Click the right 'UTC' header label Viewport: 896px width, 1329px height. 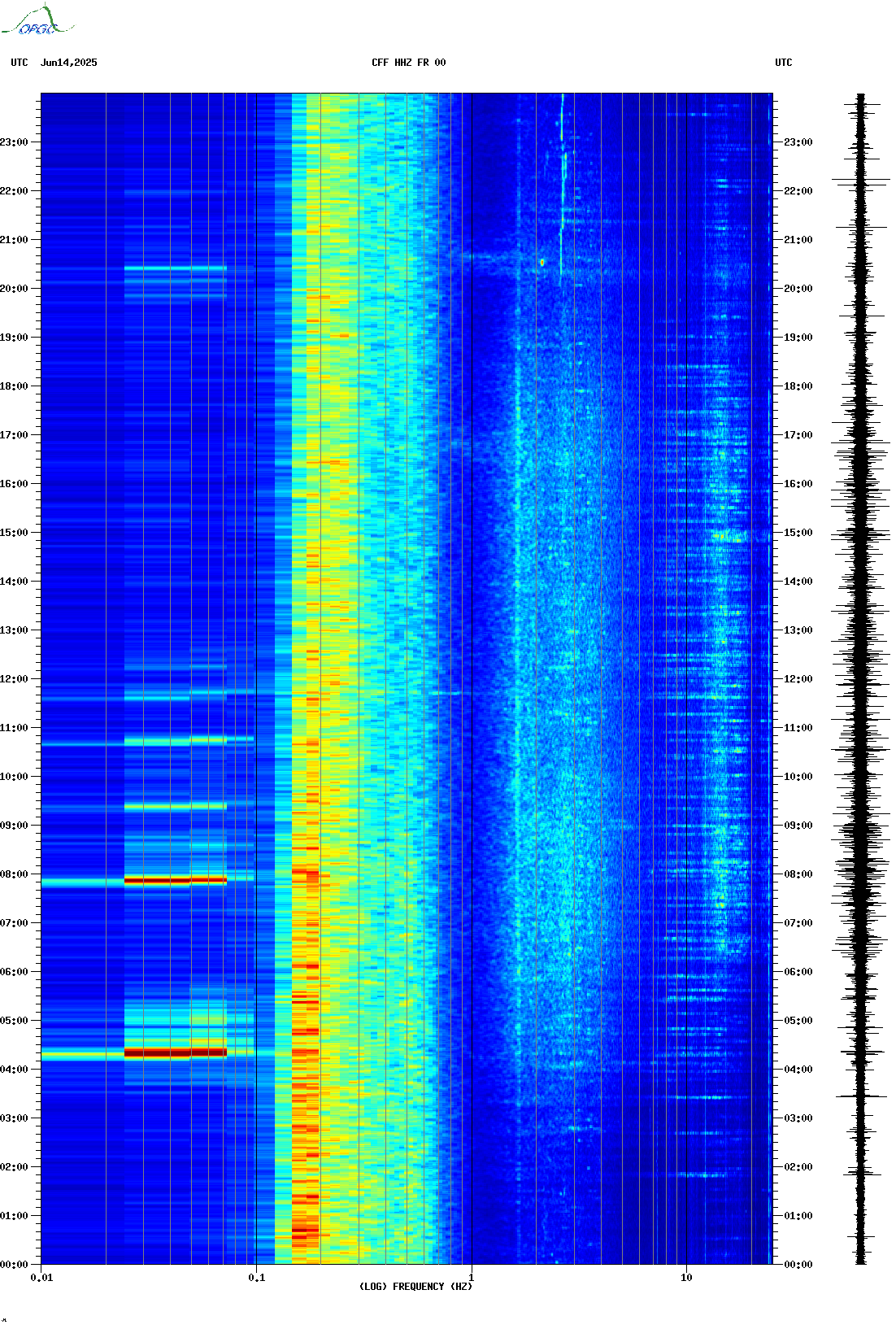pyautogui.click(x=784, y=63)
